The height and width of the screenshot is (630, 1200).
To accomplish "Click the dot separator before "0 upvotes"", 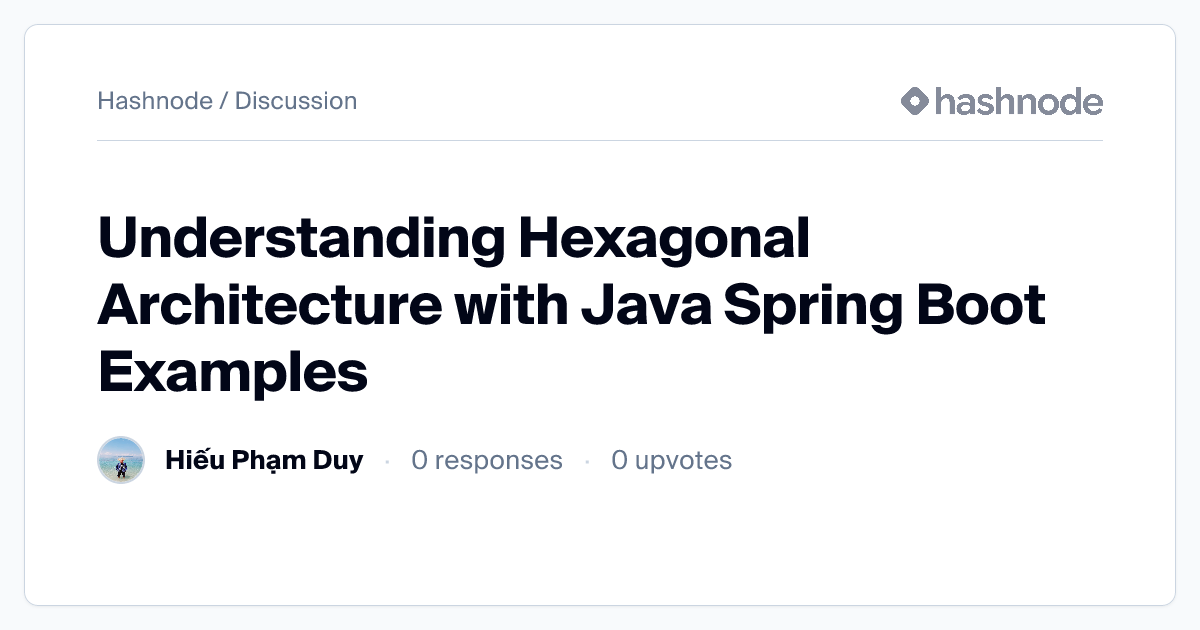I will [x=587, y=461].
